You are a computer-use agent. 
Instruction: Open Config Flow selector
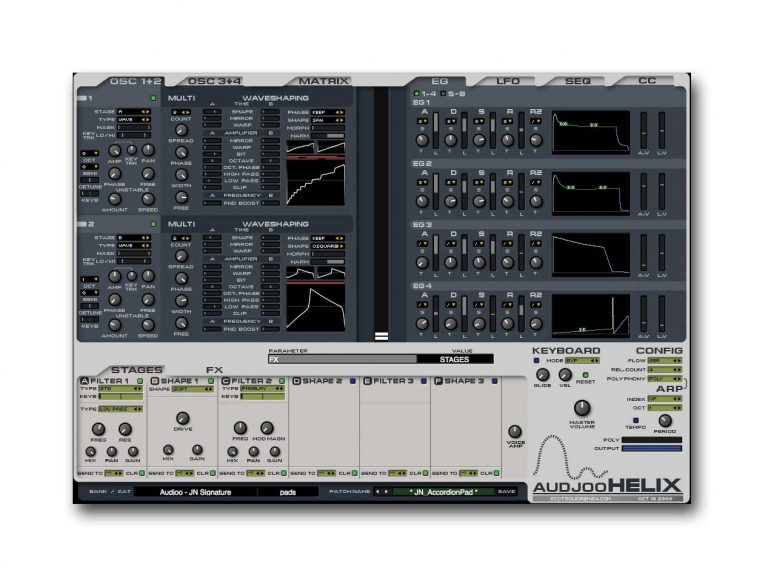pos(665,360)
